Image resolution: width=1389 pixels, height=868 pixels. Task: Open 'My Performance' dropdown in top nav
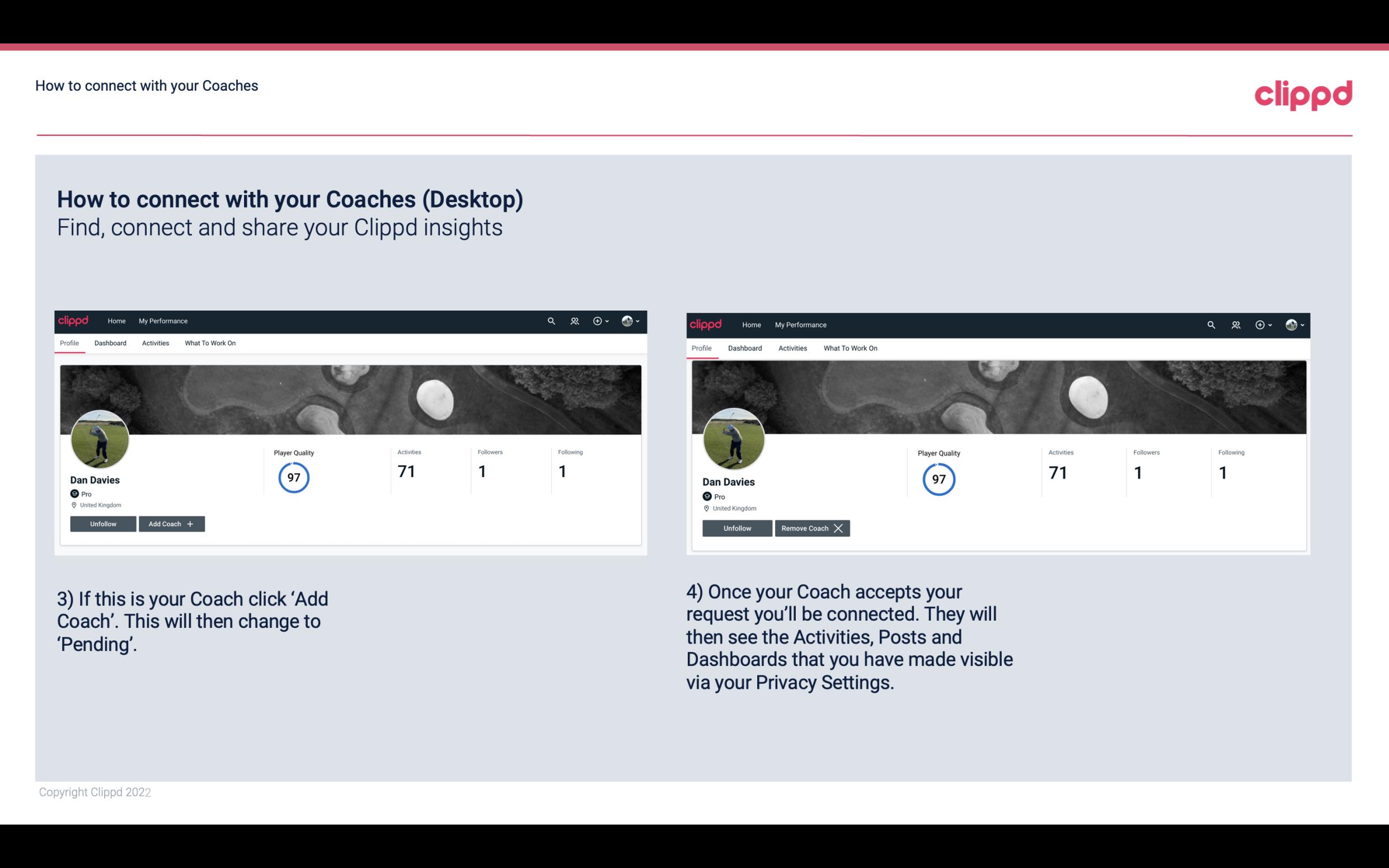(162, 321)
